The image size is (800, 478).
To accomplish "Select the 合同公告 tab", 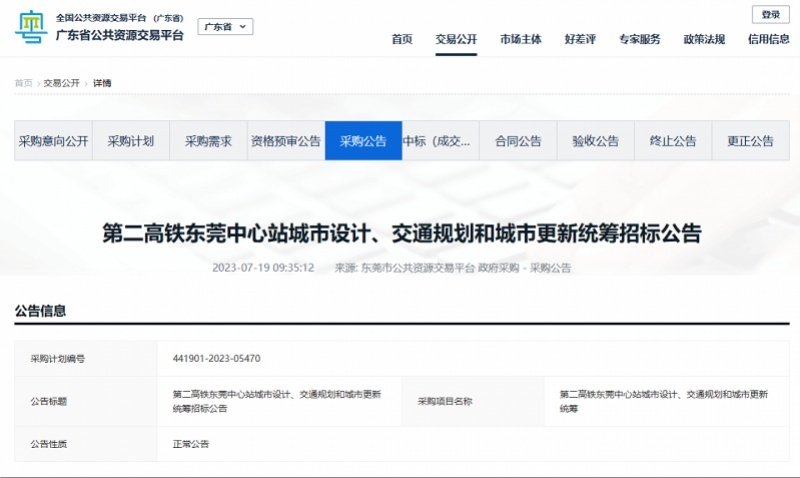I will pyautogui.click(x=518, y=141).
